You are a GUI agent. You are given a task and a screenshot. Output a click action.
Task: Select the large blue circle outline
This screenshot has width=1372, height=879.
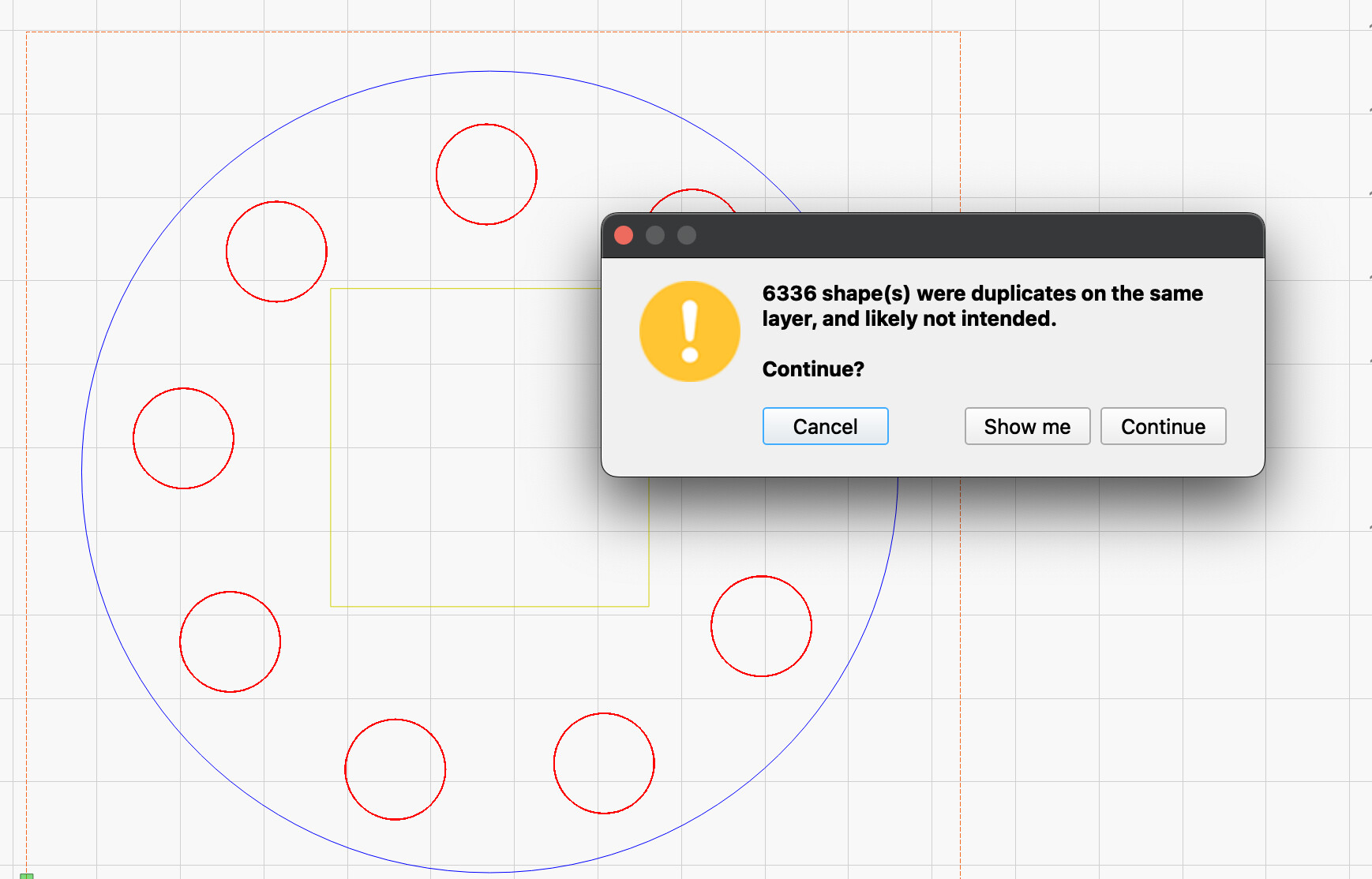(x=82, y=472)
